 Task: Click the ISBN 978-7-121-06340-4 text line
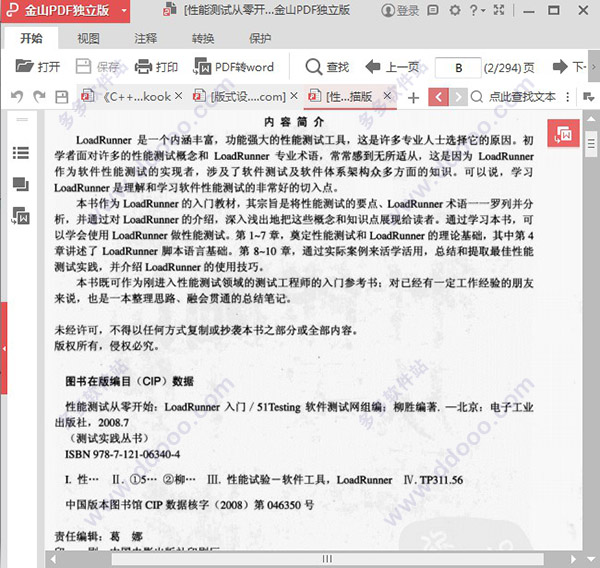(122, 454)
